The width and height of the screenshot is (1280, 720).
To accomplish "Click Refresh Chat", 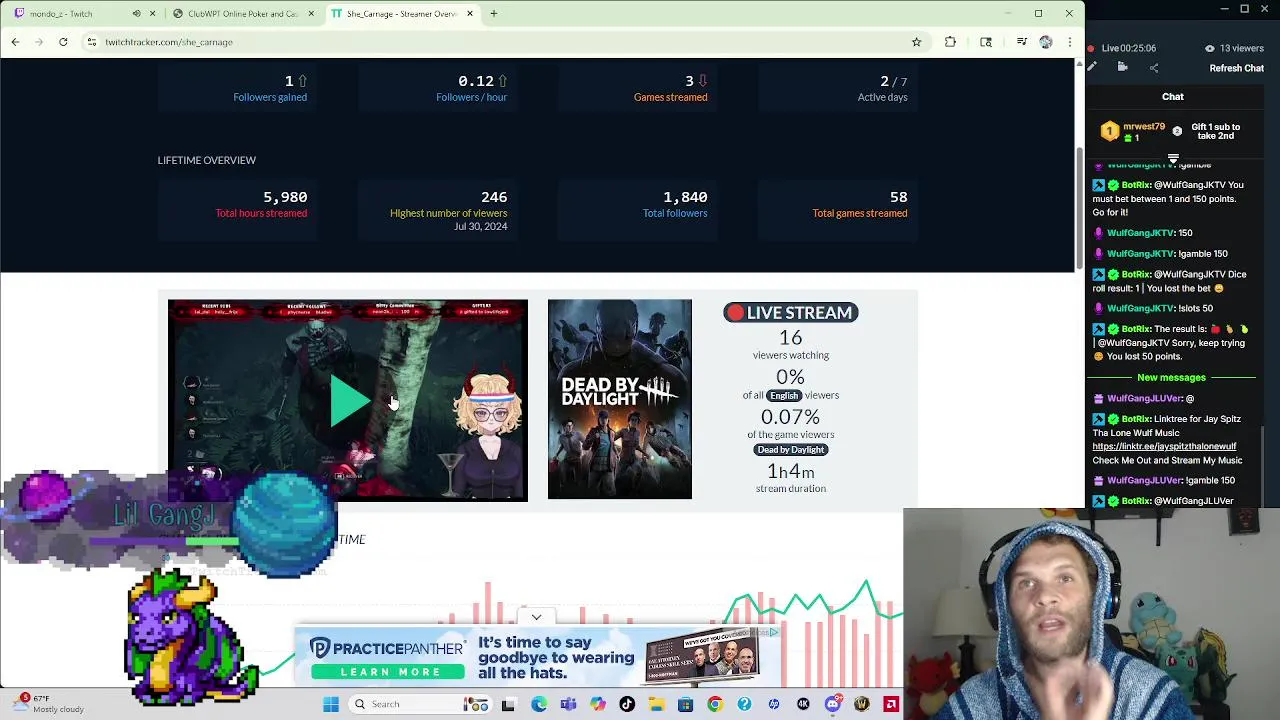I will pyautogui.click(x=1237, y=69).
